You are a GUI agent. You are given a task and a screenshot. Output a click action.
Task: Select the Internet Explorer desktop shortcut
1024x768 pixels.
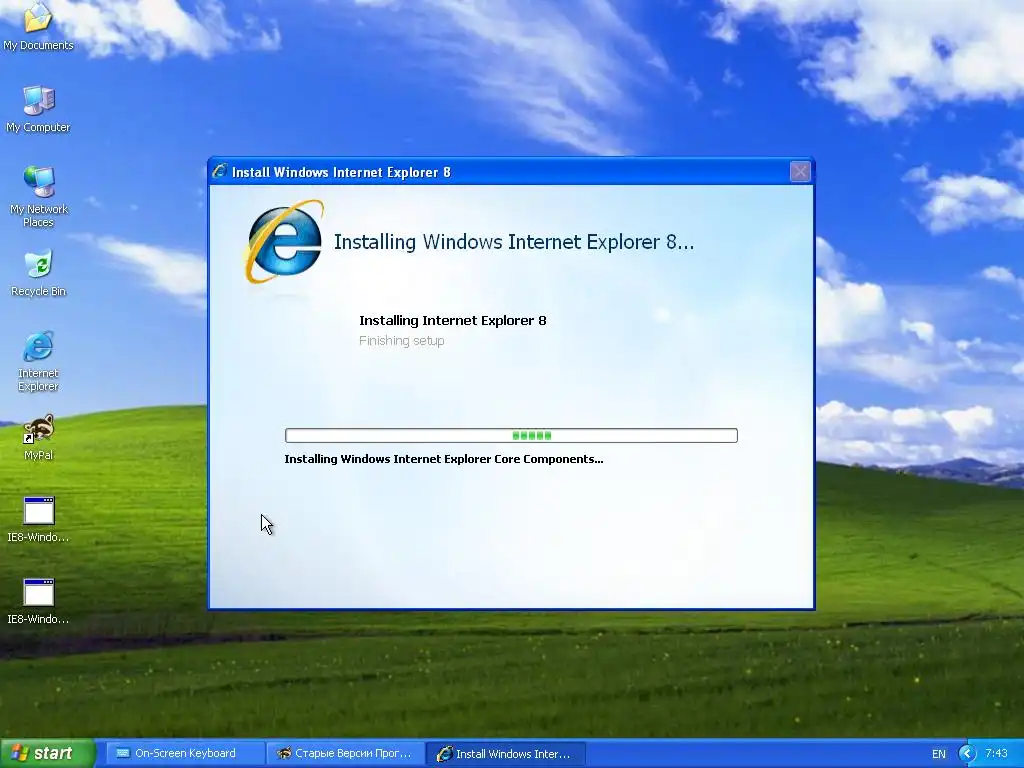pos(38,361)
